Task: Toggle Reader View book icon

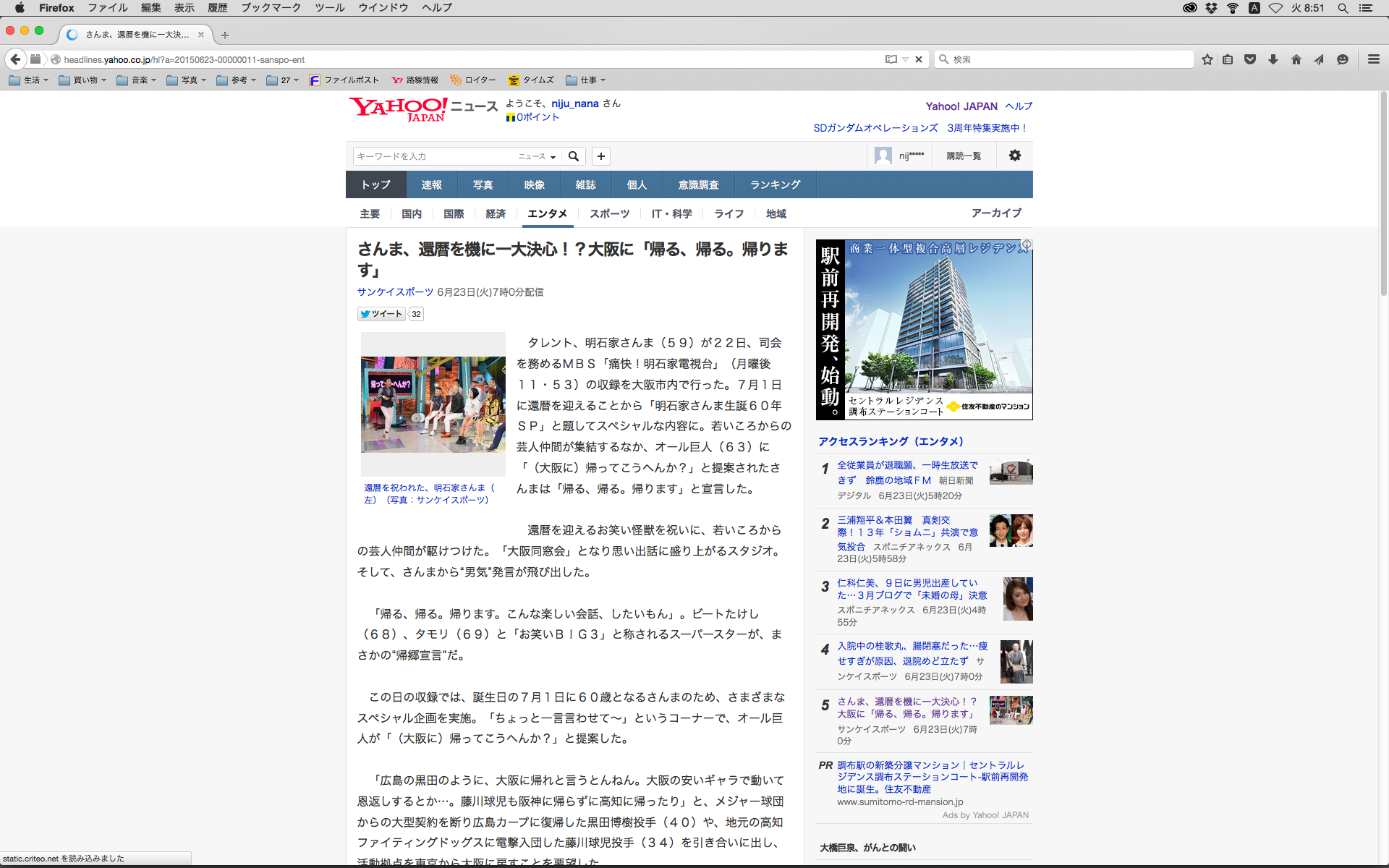Action: point(891,59)
